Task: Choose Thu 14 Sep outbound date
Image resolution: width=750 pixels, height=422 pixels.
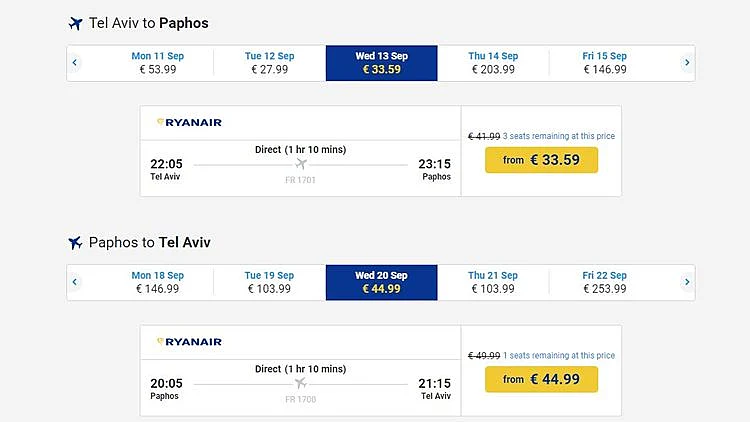Action: [x=494, y=63]
